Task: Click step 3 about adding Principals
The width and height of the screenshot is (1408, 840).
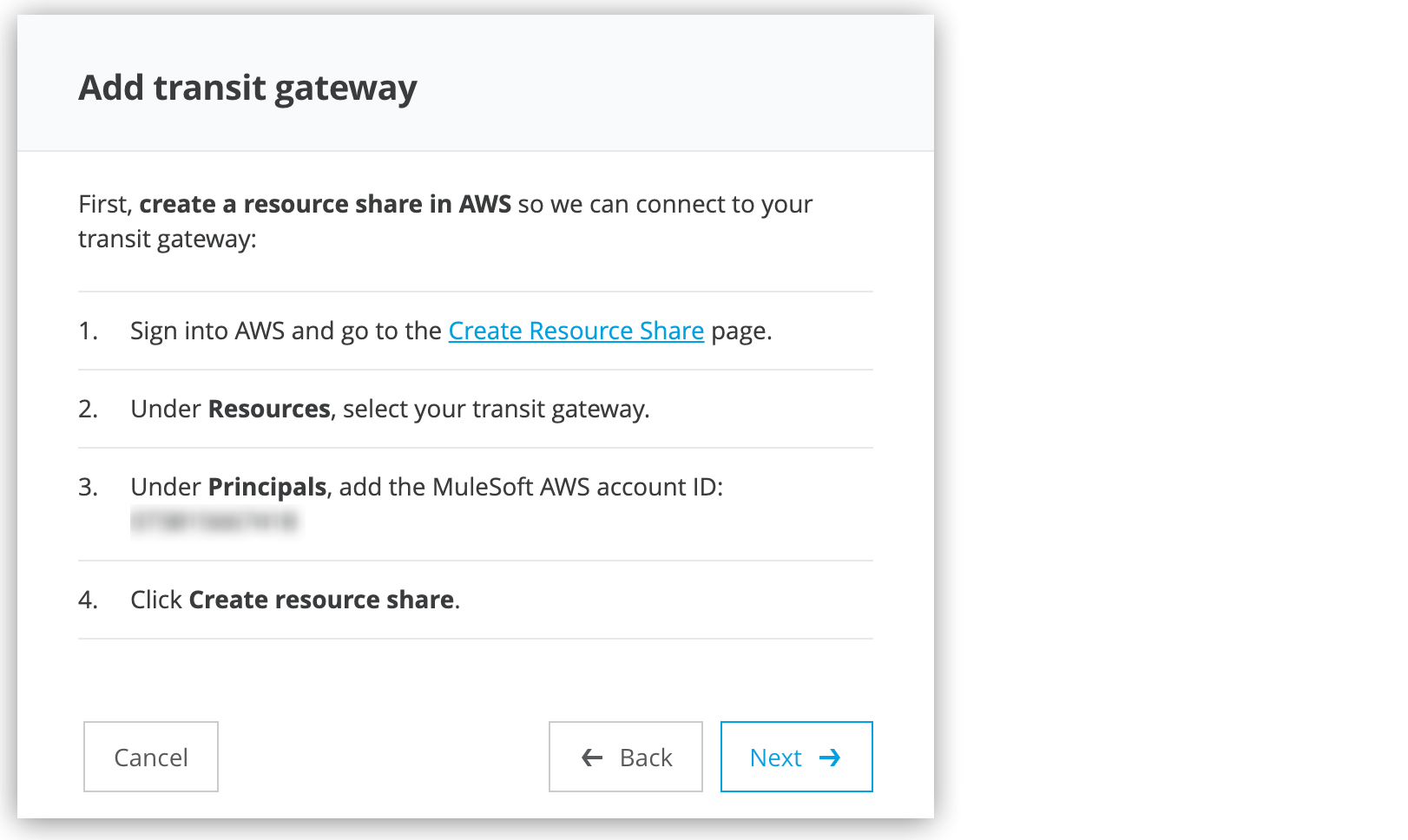Action: tap(430, 487)
